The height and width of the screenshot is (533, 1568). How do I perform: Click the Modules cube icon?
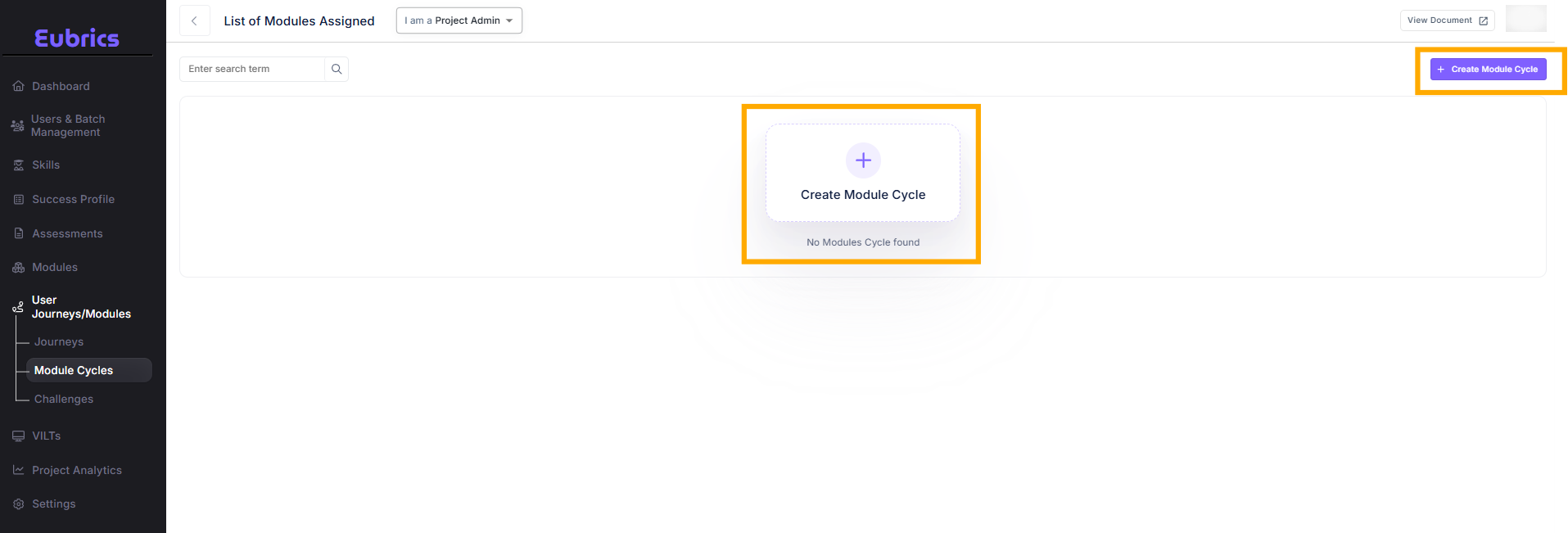[18, 267]
